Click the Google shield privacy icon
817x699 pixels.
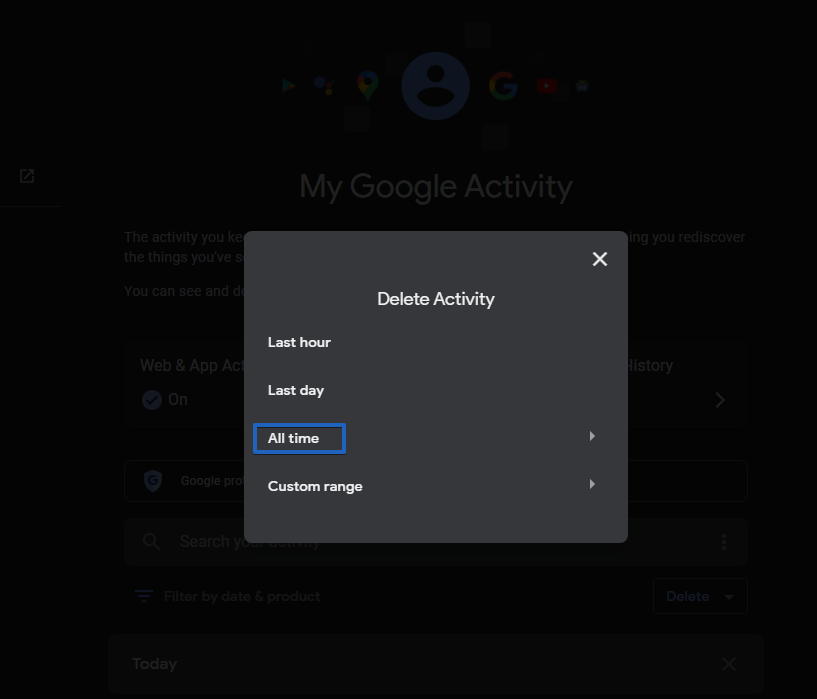click(x=153, y=481)
